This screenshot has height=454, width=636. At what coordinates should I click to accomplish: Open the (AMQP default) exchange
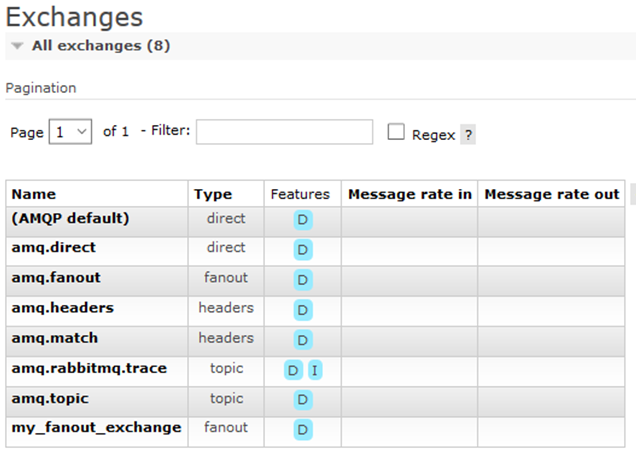coord(70,218)
